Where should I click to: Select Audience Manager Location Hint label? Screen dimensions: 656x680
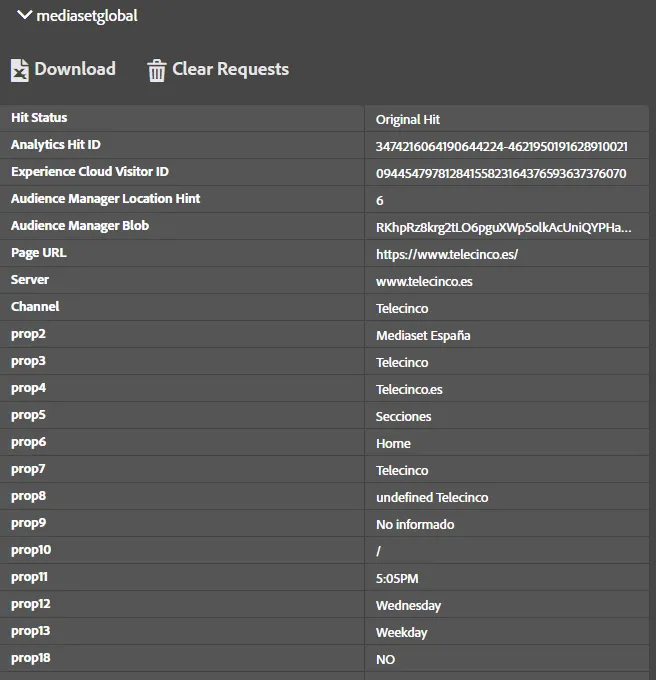[x=105, y=199]
